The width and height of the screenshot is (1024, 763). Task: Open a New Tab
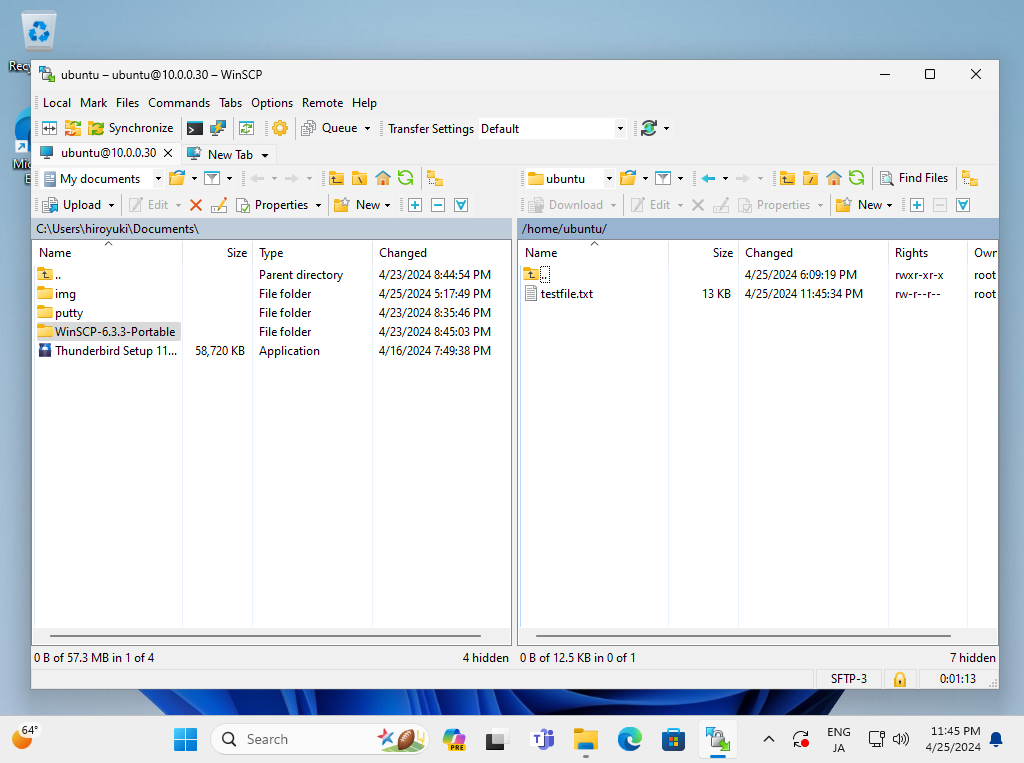point(221,154)
